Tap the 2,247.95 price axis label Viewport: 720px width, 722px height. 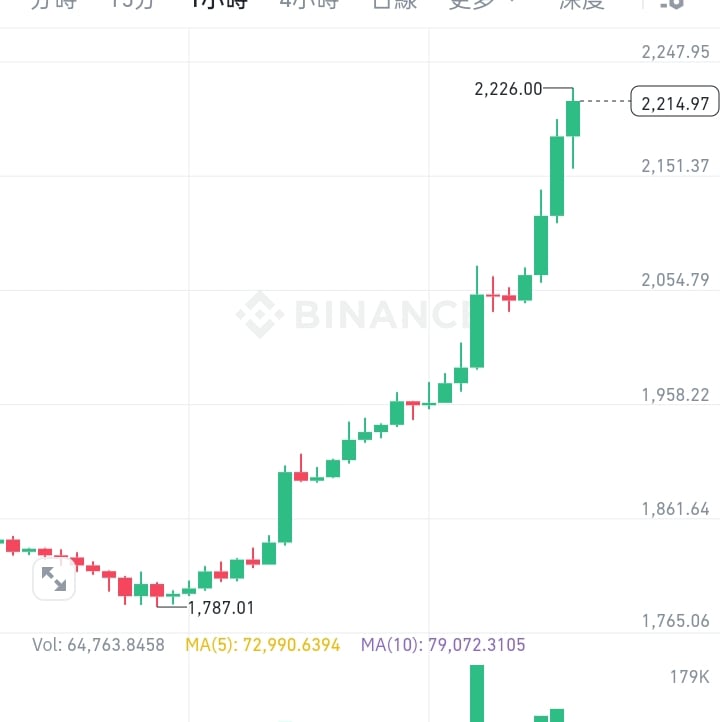click(675, 52)
